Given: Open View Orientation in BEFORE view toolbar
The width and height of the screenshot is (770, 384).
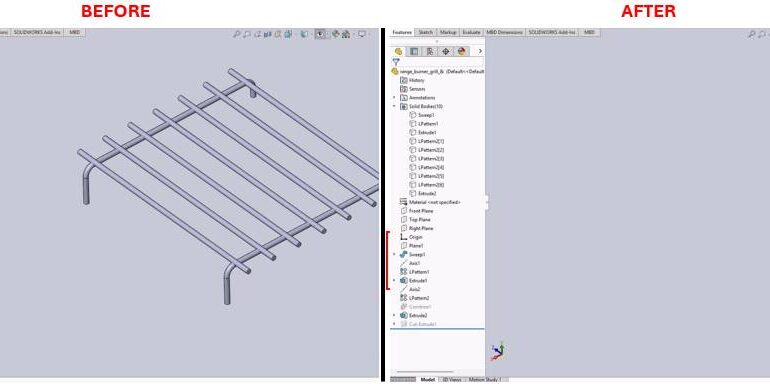Looking at the screenshot, I should (289, 34).
